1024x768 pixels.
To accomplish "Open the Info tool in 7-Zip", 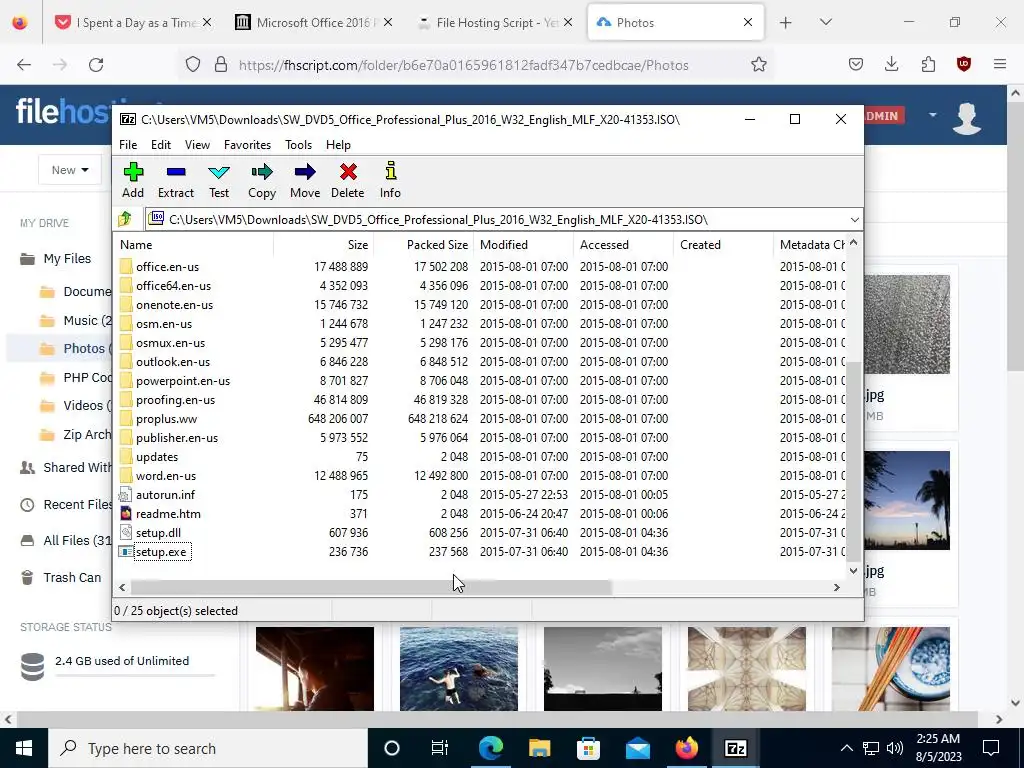I will click(391, 180).
